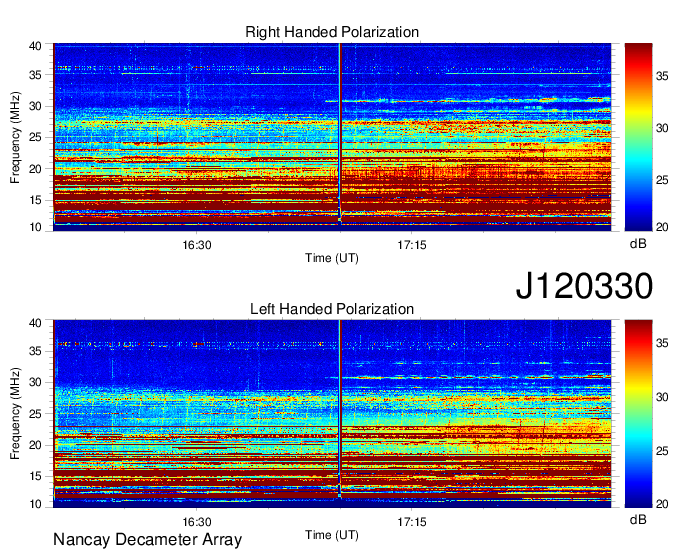Viewport: 680px width, 552px height.
Task: Click the 25 dB mark on top color bar
Action: pos(662,180)
